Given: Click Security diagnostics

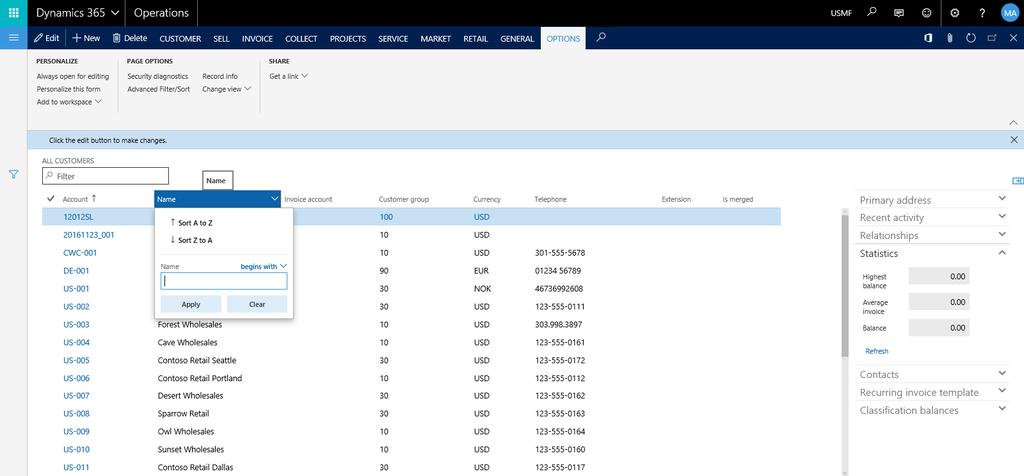Looking at the screenshot, I should 157,76.
